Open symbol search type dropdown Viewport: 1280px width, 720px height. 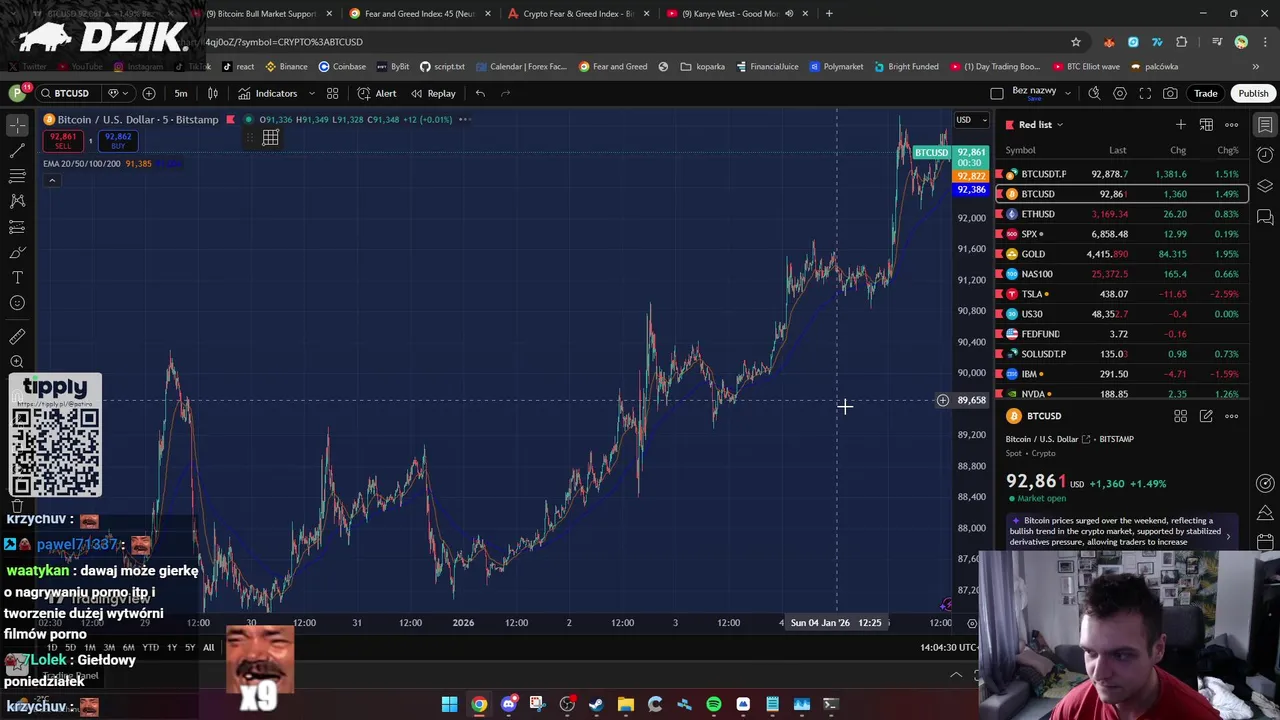[117, 93]
